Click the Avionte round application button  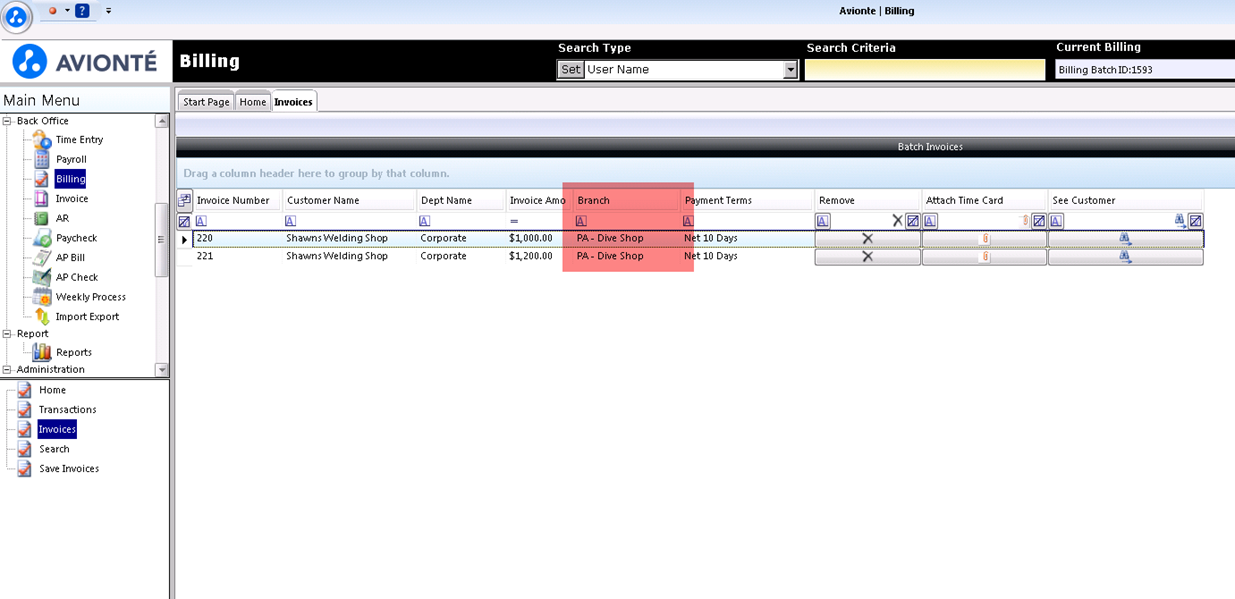tap(17, 17)
